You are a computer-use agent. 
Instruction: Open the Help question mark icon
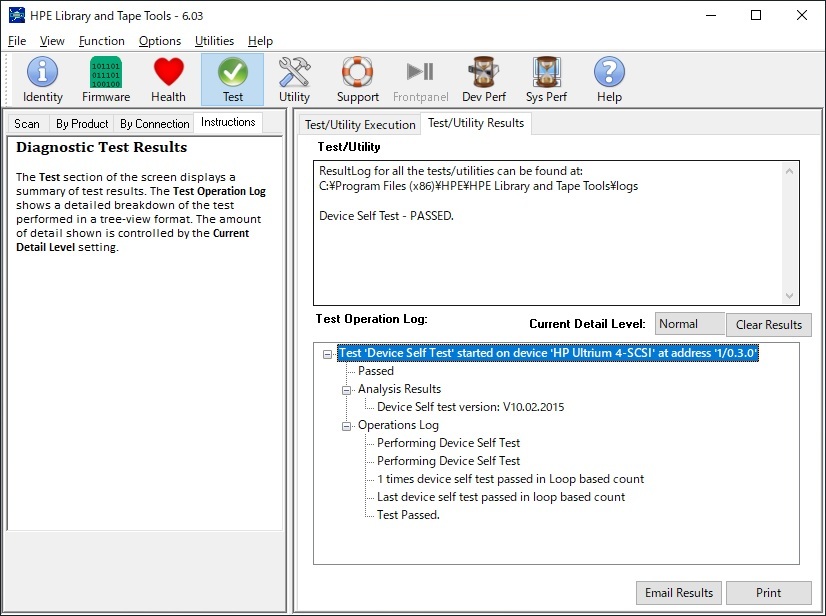609,80
